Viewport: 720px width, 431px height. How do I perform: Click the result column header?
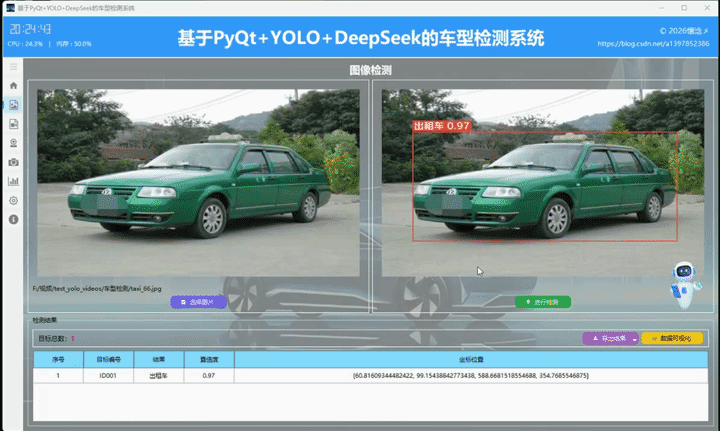point(158,359)
